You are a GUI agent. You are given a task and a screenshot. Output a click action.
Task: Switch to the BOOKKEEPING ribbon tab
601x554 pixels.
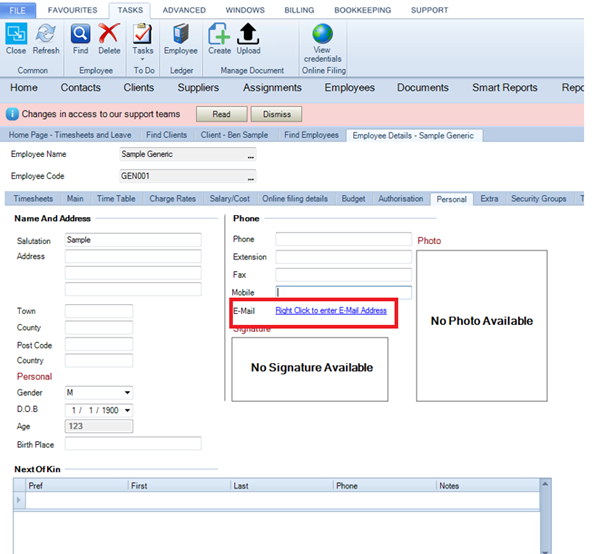pyautogui.click(x=363, y=10)
